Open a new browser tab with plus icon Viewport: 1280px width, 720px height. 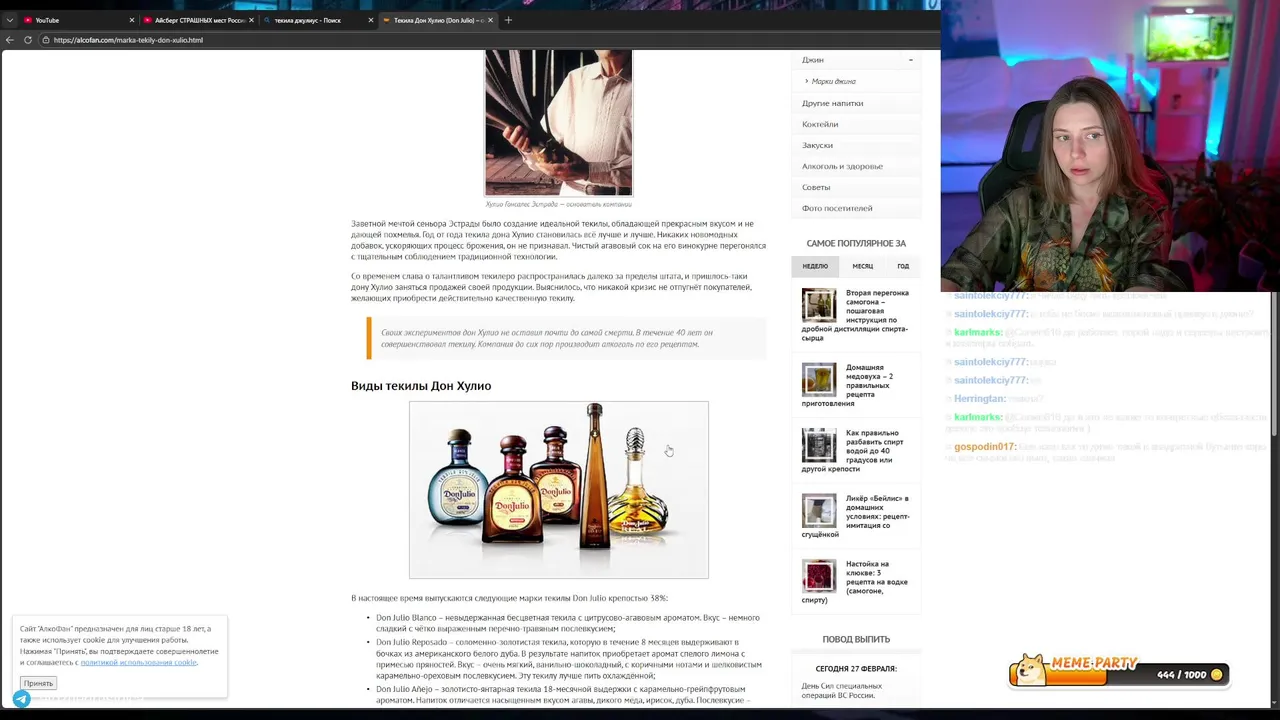(x=508, y=20)
